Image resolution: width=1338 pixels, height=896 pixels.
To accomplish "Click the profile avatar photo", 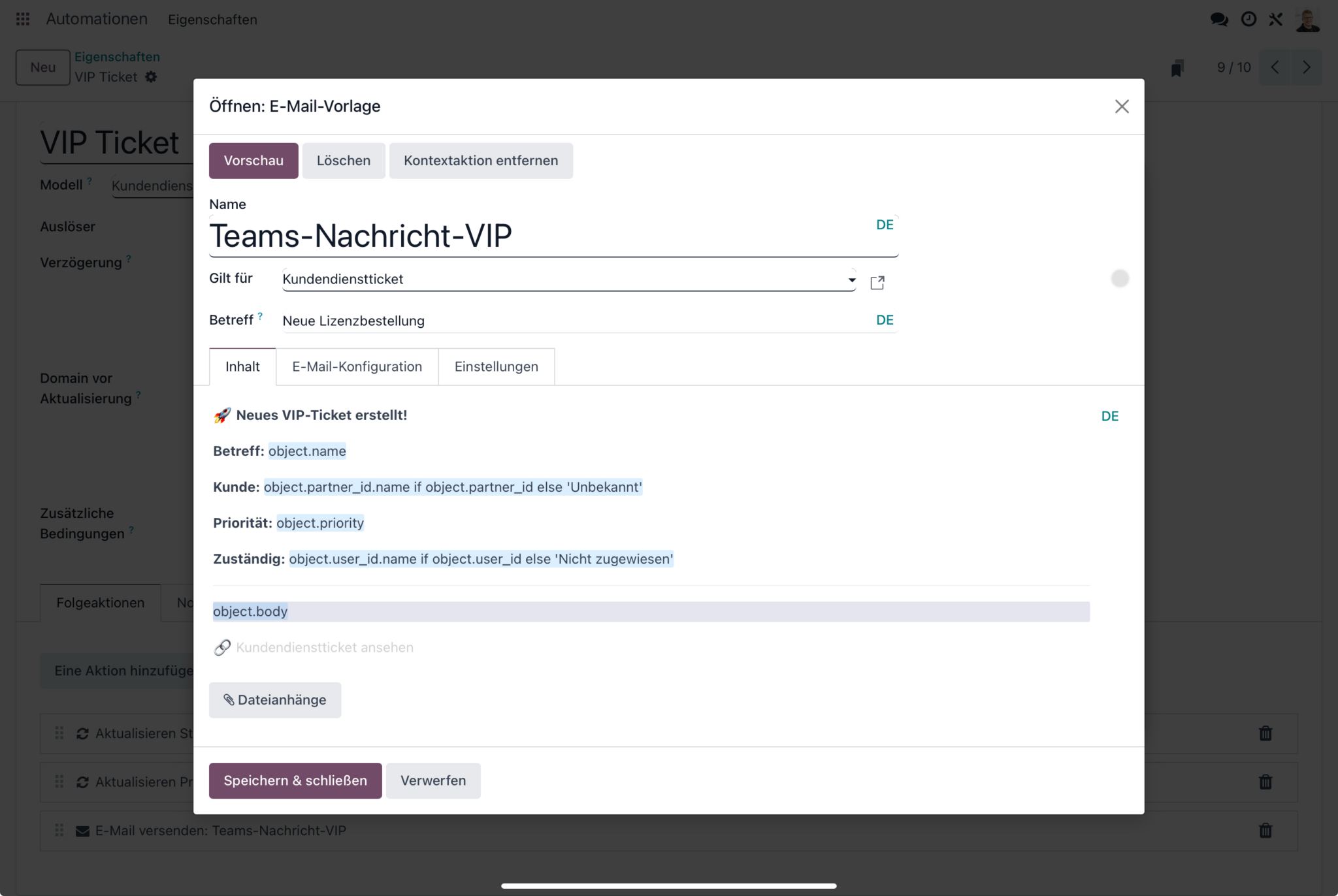I will pos(1308,19).
